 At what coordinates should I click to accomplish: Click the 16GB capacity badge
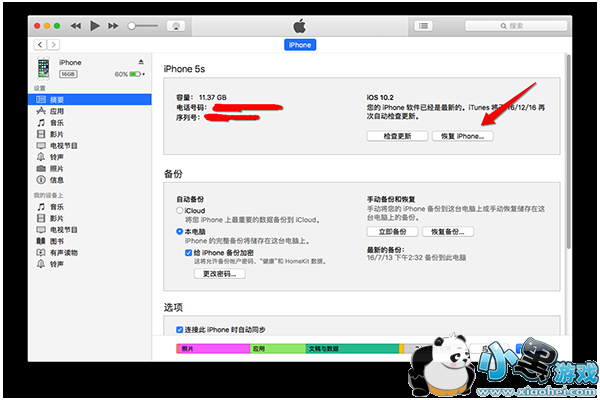(68, 74)
